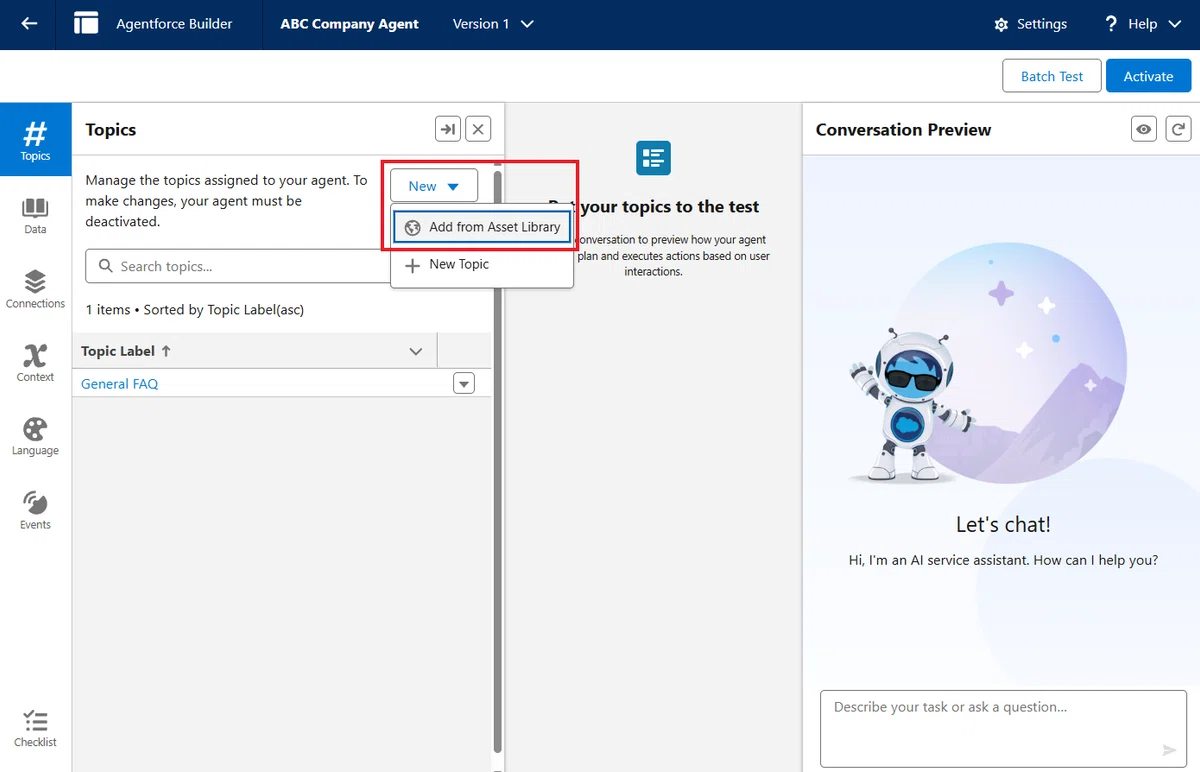Open the General FAQ topic link
The height and width of the screenshot is (772, 1200).
[x=119, y=384]
